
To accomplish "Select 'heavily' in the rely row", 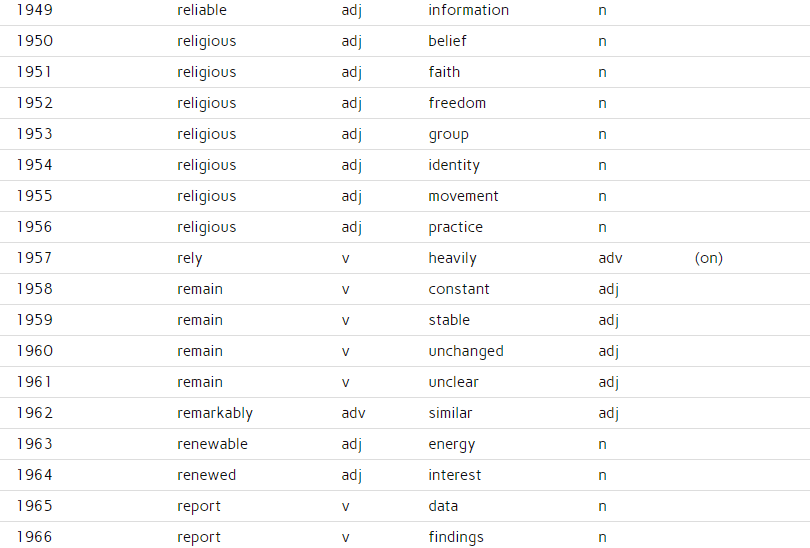I will click(x=453, y=259).
